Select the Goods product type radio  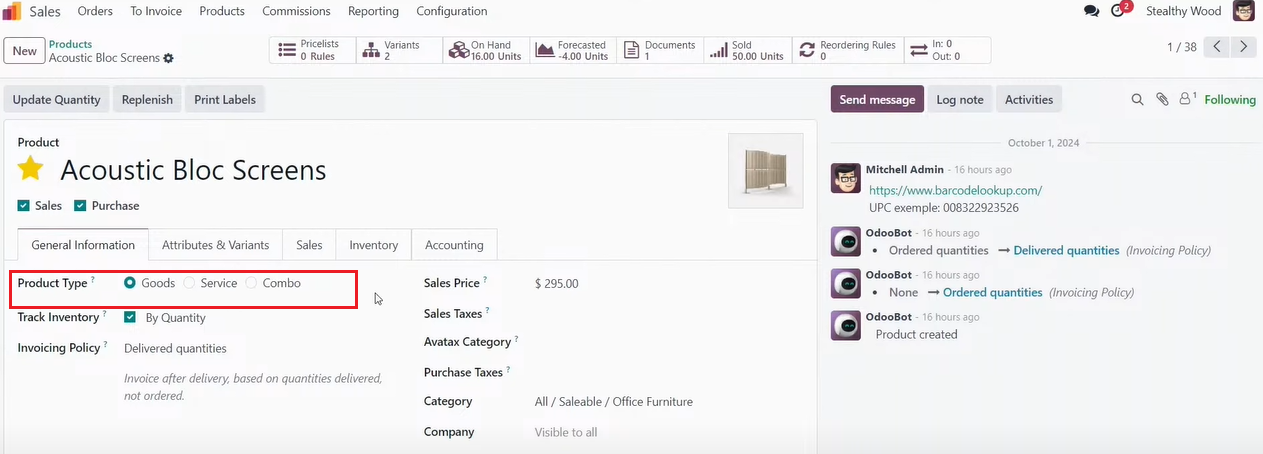coord(130,283)
